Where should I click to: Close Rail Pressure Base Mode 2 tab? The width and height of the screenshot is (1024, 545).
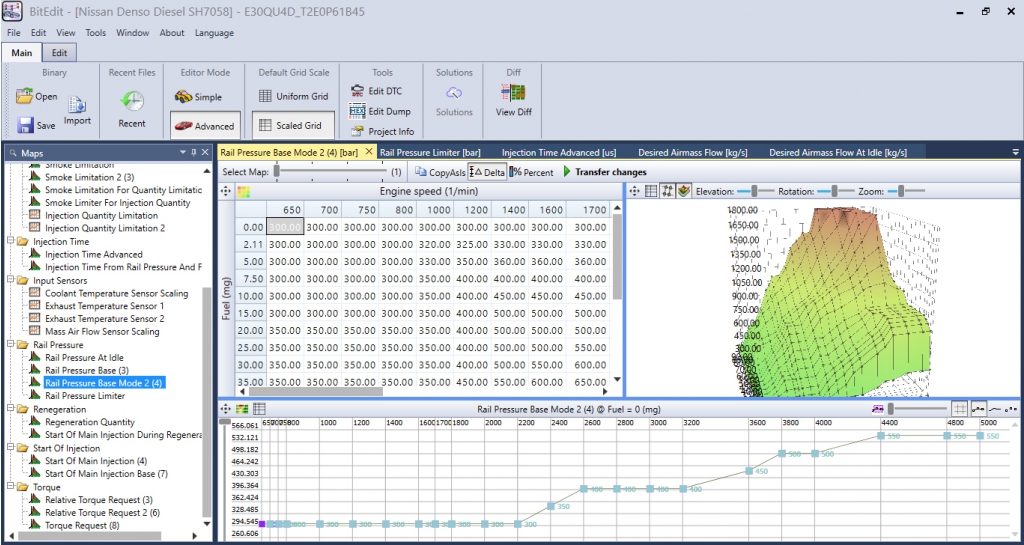[x=368, y=151]
